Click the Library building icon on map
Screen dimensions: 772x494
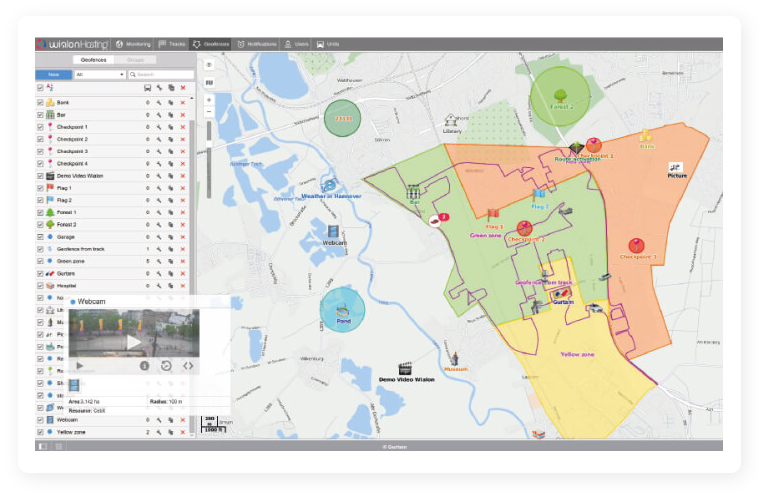[450, 120]
